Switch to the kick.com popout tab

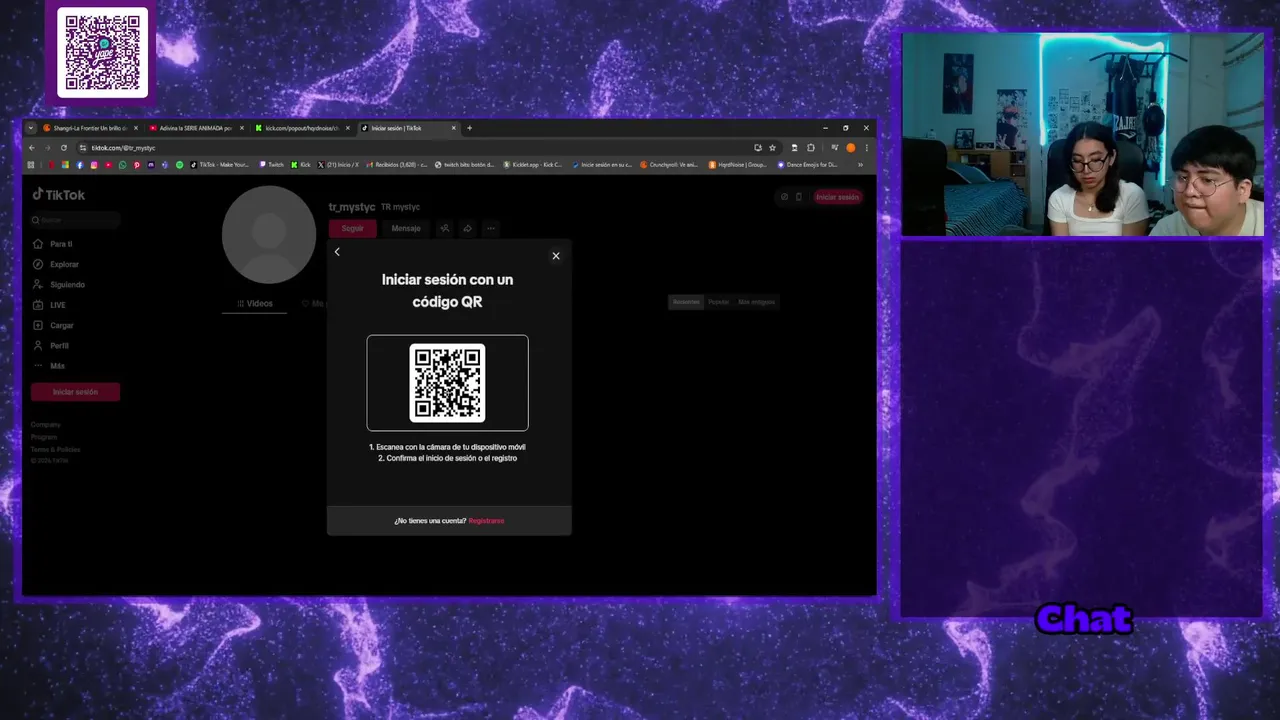301,128
